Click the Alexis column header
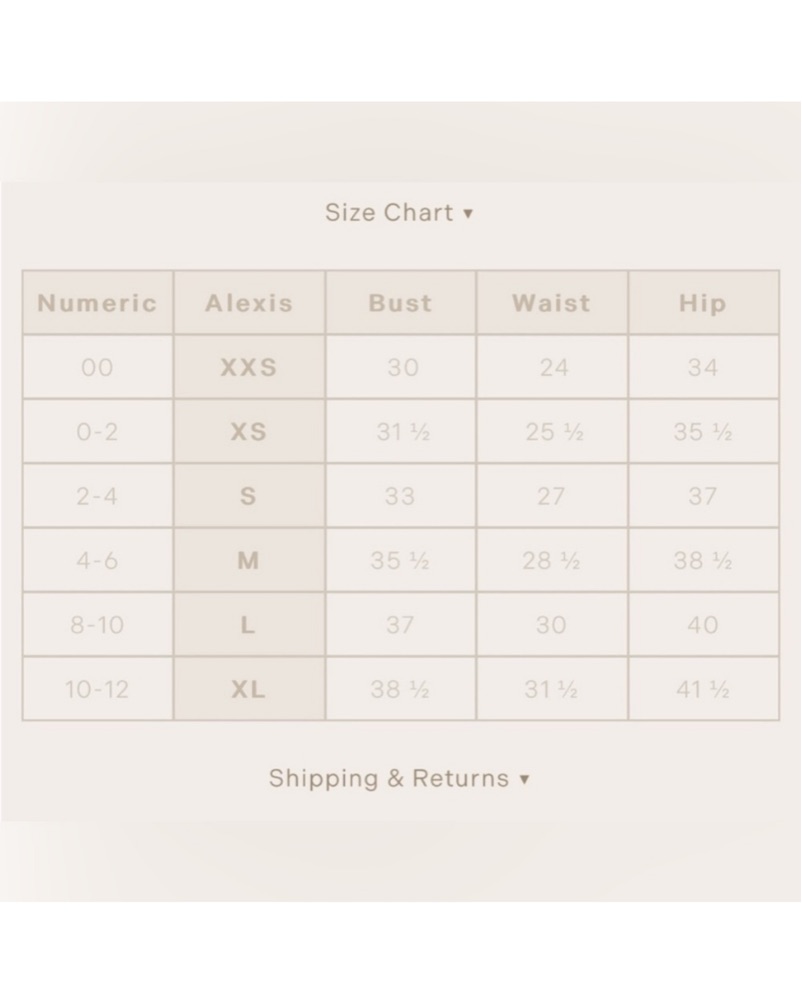This screenshot has width=802, height=1000. point(249,303)
